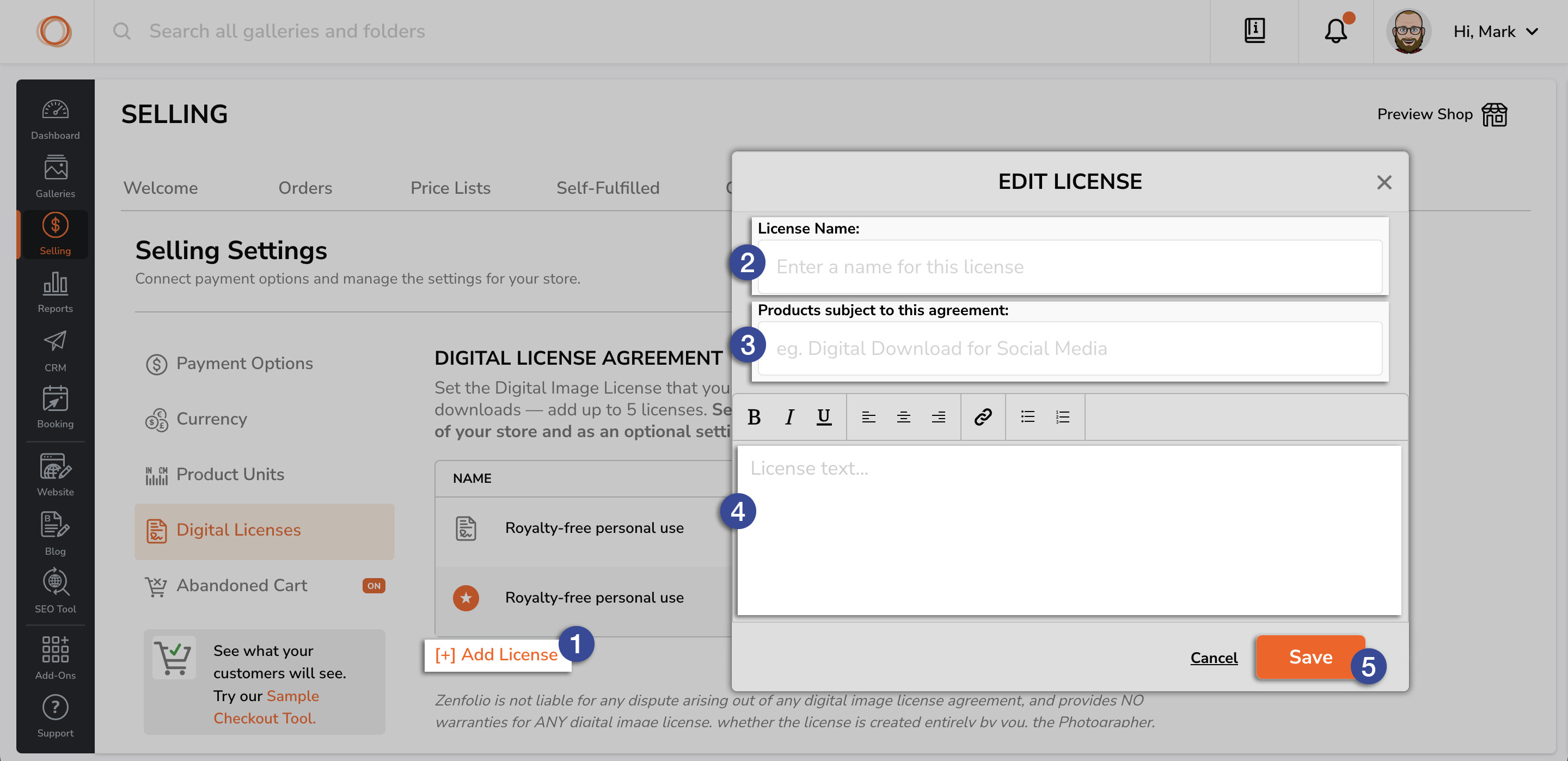
Task: Click the ordered list icon
Action: point(1062,415)
